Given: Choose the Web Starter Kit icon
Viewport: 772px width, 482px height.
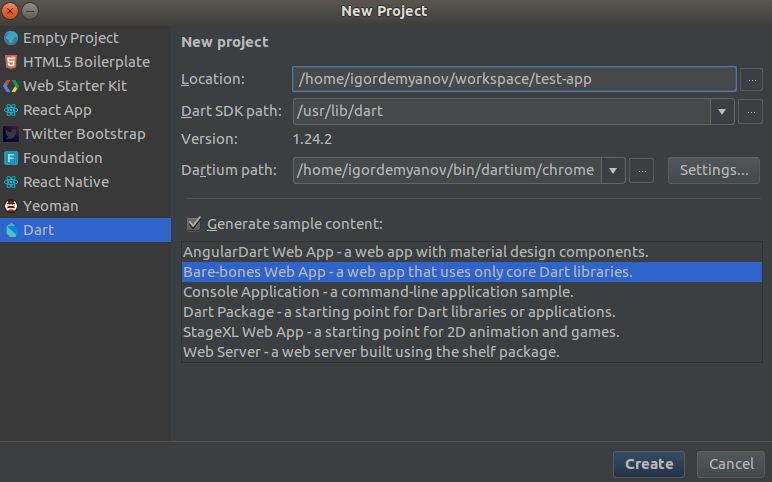Looking at the screenshot, I should click(11, 86).
